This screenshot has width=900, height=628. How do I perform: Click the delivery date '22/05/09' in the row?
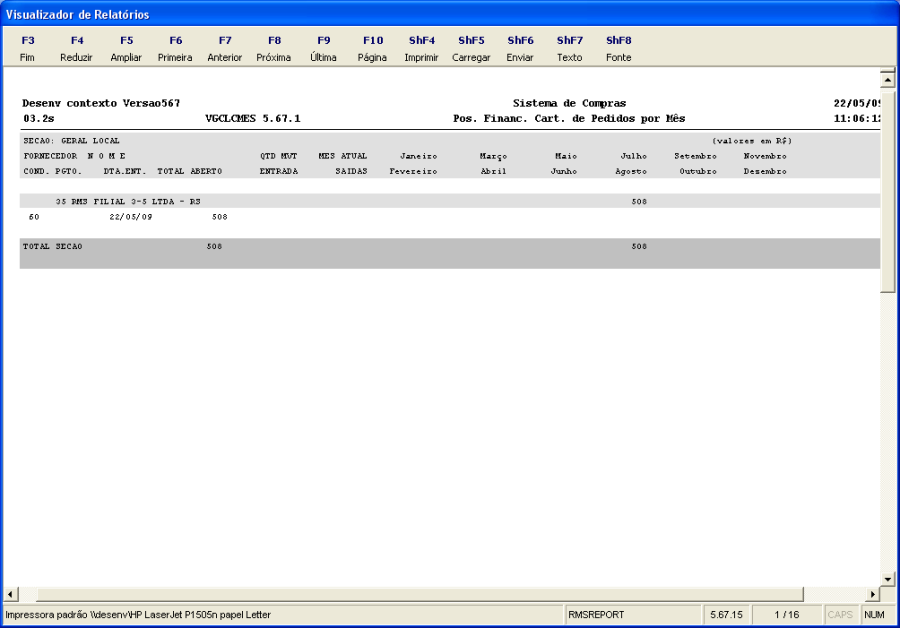tap(131, 217)
